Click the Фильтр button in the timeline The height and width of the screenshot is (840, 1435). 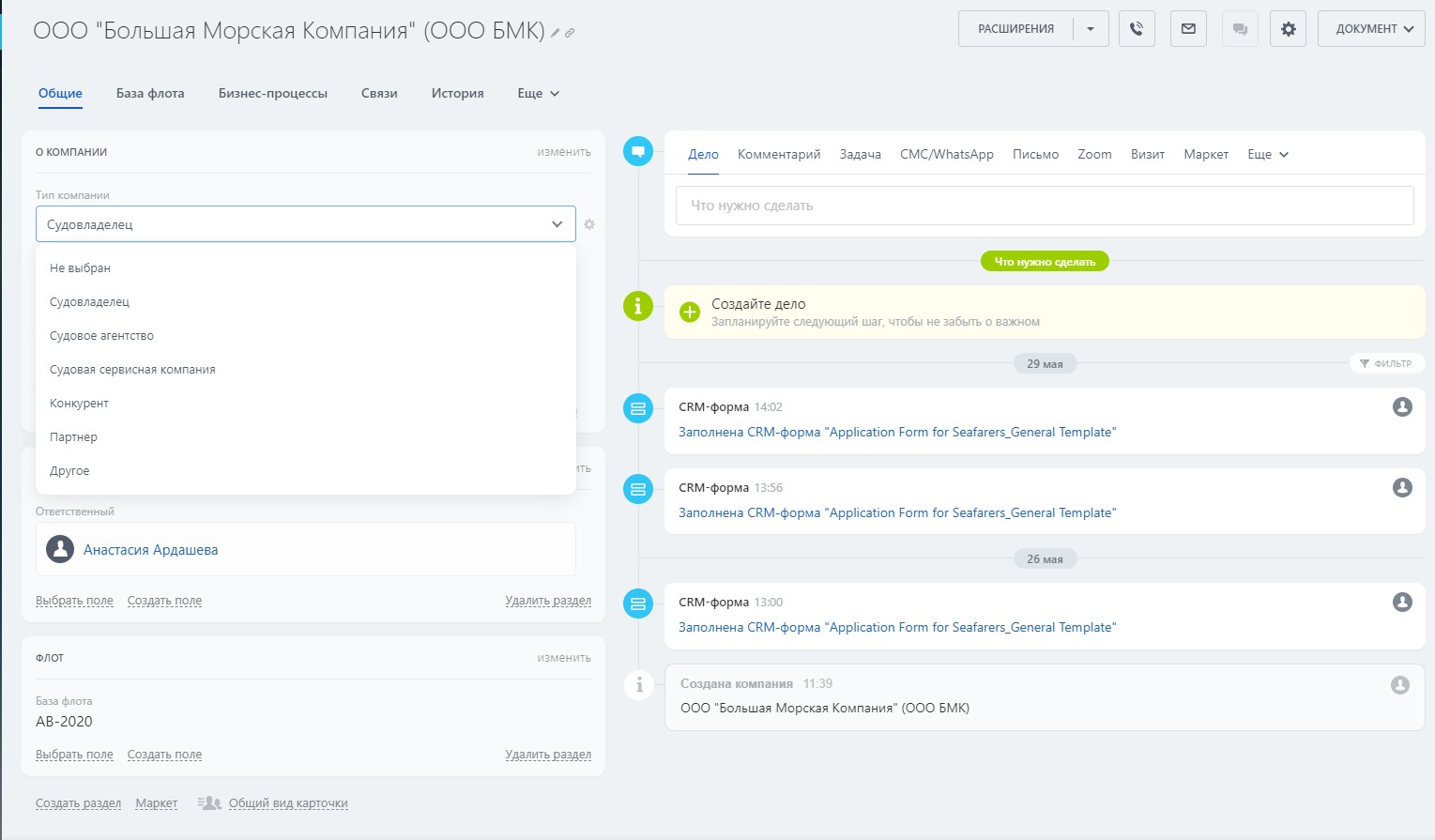point(1386,363)
